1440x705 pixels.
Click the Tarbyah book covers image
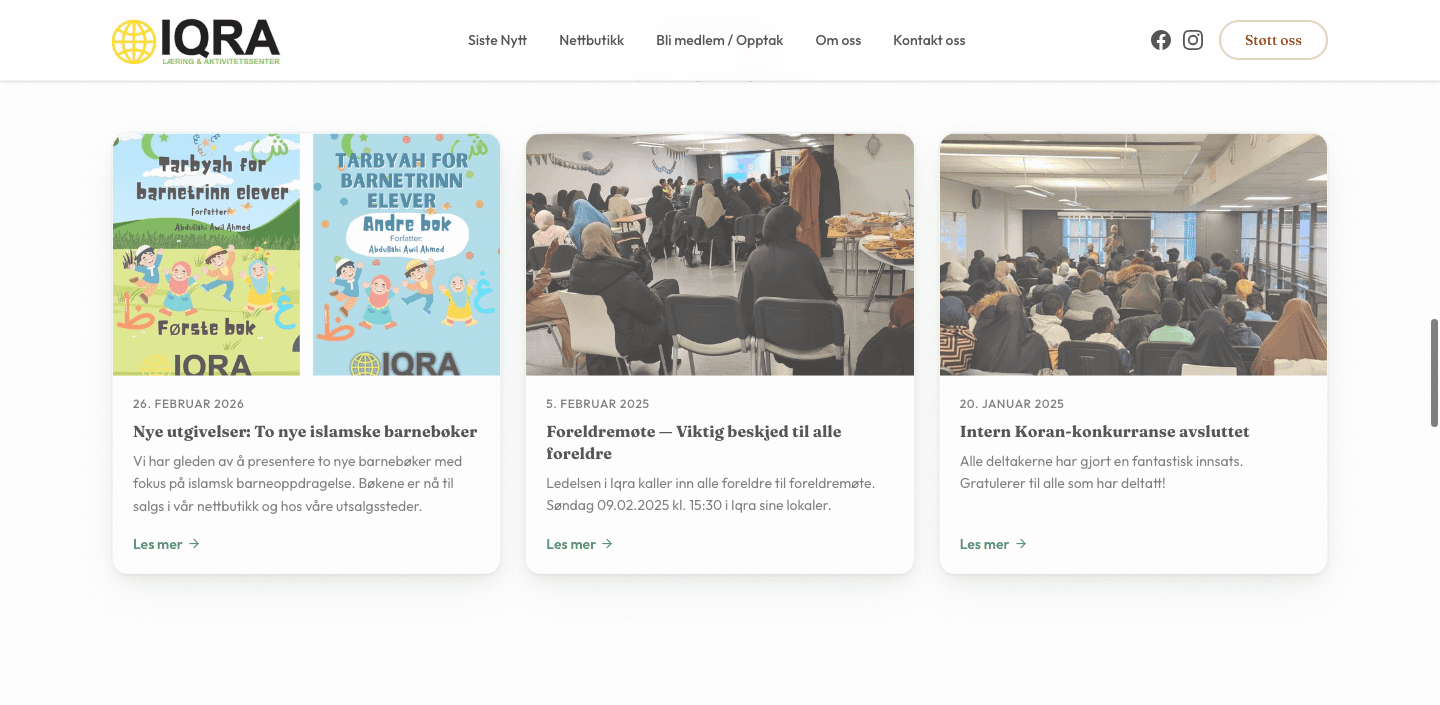306,255
